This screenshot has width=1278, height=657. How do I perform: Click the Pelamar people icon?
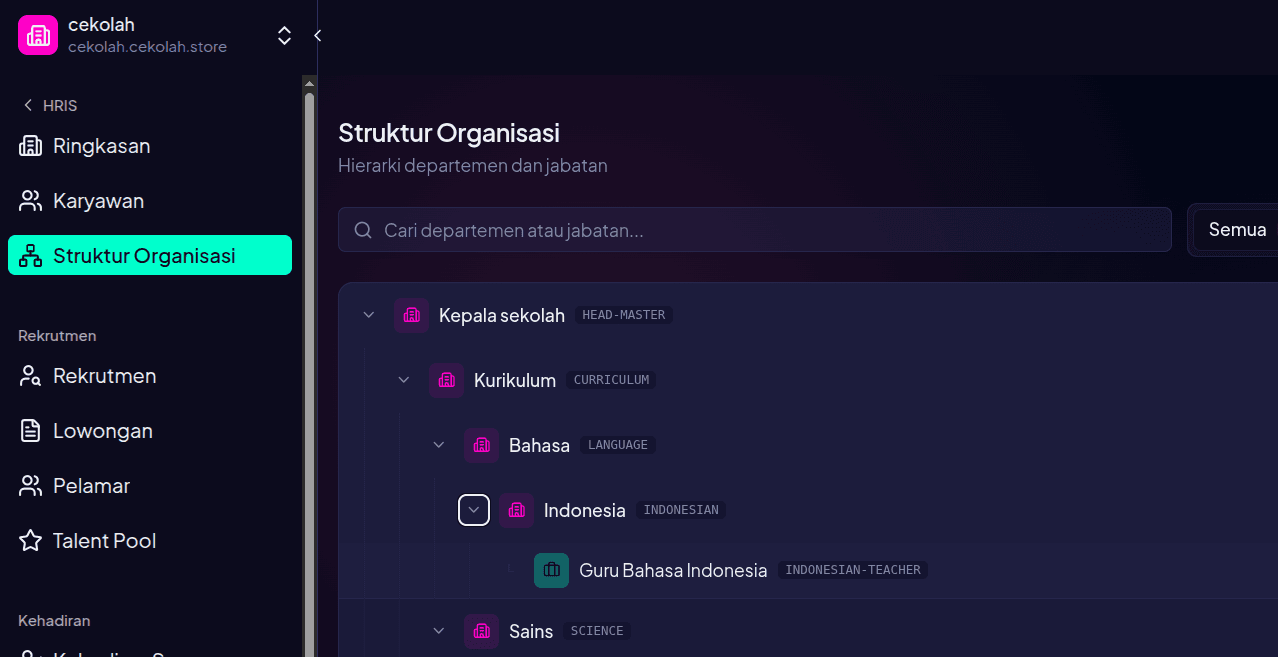point(28,485)
